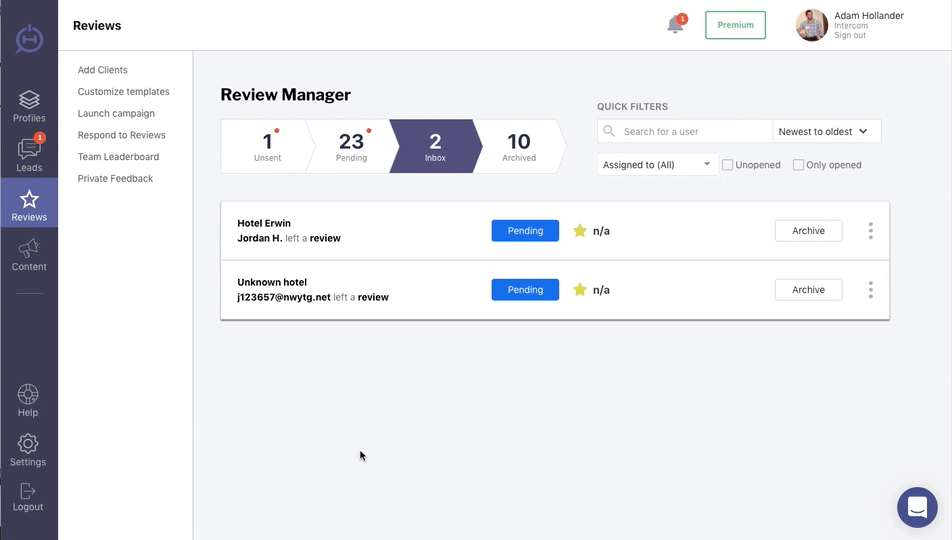Open Add Clients menu item
The width and height of the screenshot is (952, 540).
[103, 70]
